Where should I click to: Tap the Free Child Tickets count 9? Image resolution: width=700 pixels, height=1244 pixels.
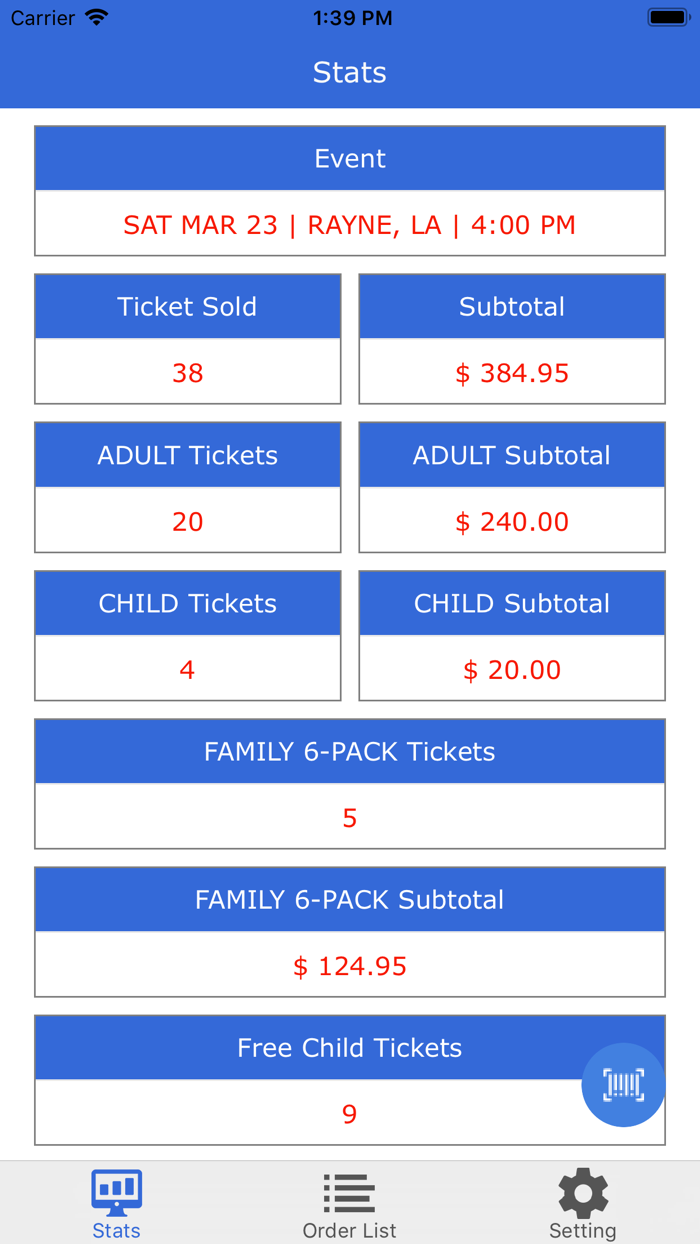pyautogui.click(x=349, y=1113)
